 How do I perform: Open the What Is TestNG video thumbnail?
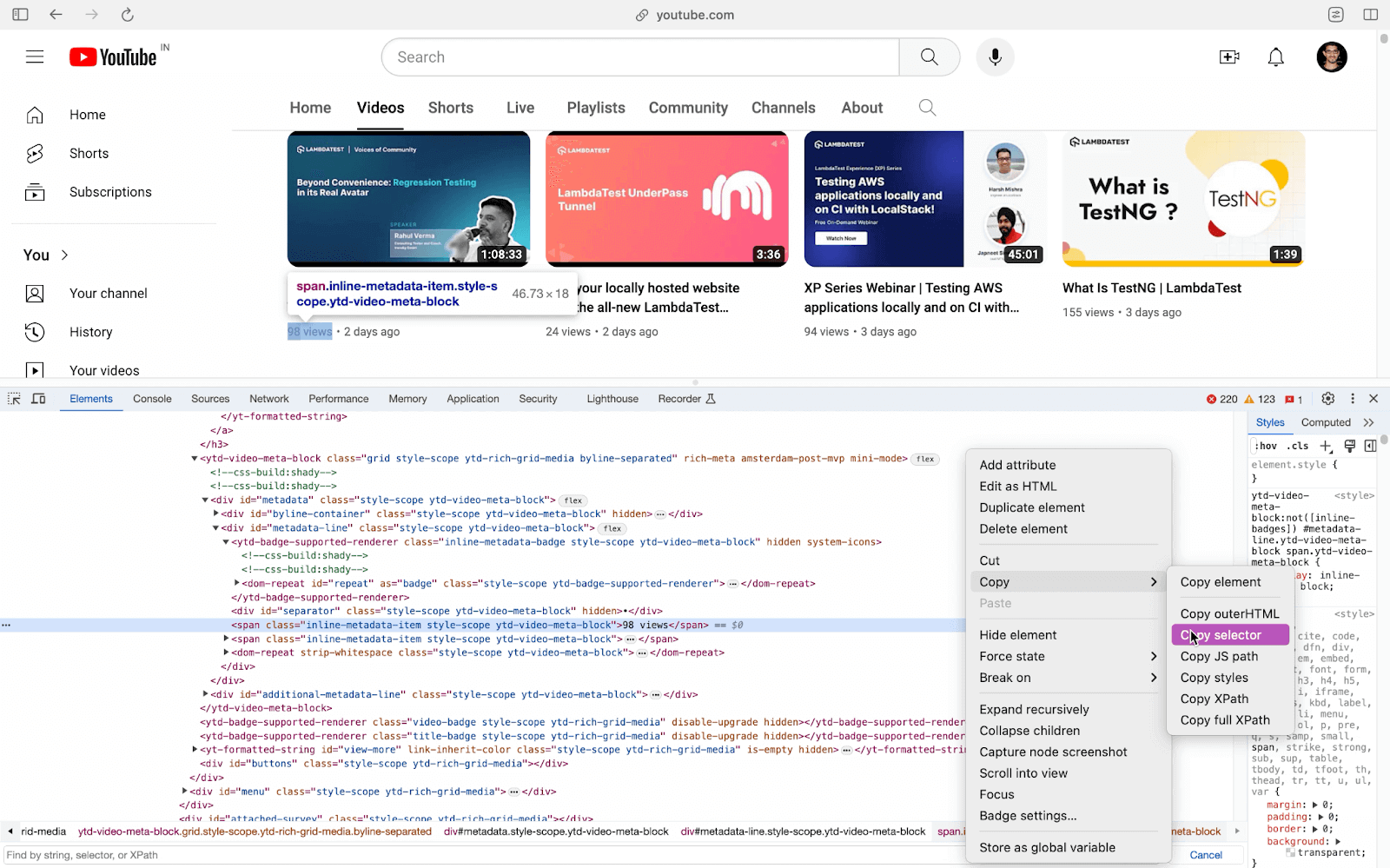1182,199
